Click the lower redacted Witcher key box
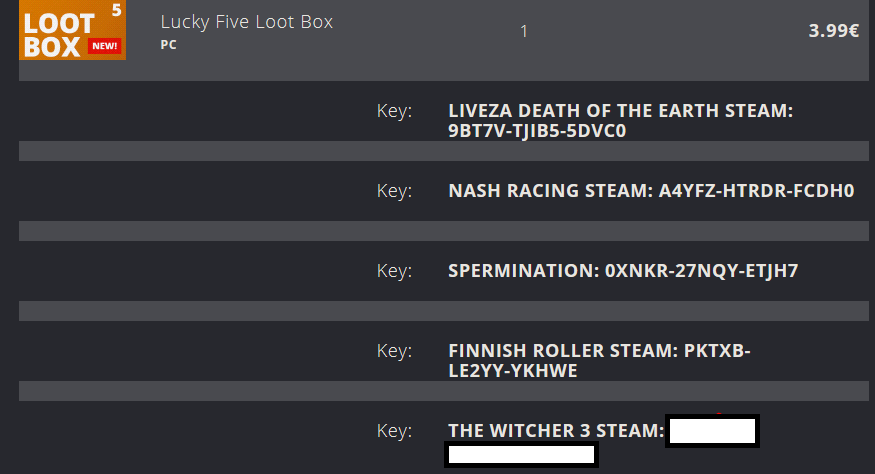Screen dimensions: 875x474 point(521,455)
